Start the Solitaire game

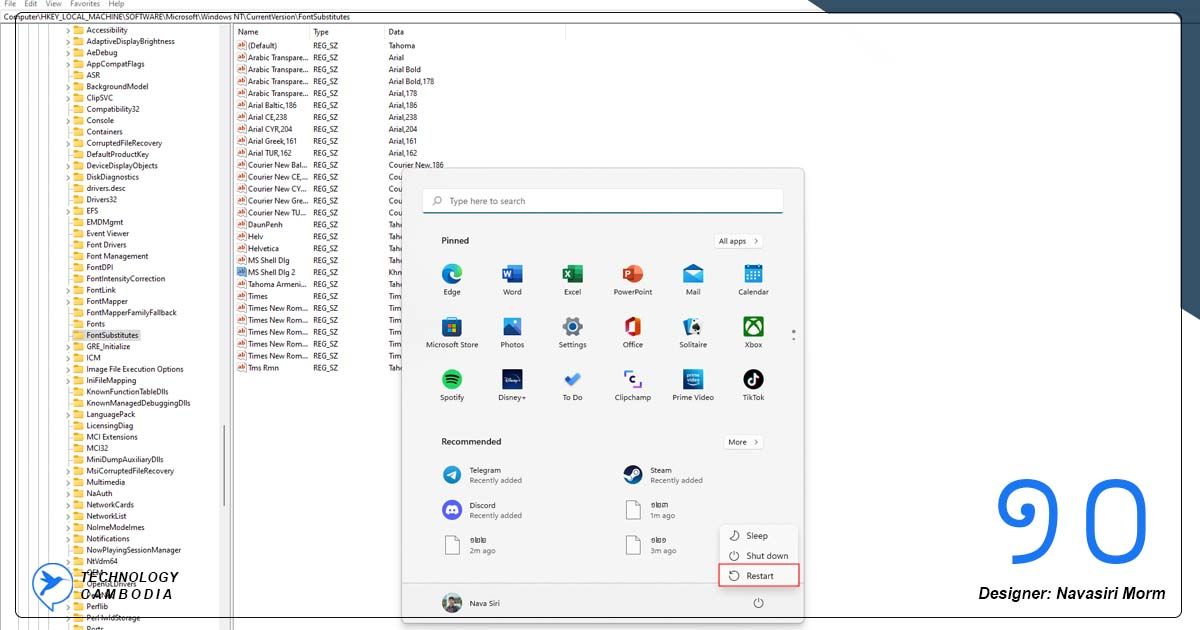(693, 327)
